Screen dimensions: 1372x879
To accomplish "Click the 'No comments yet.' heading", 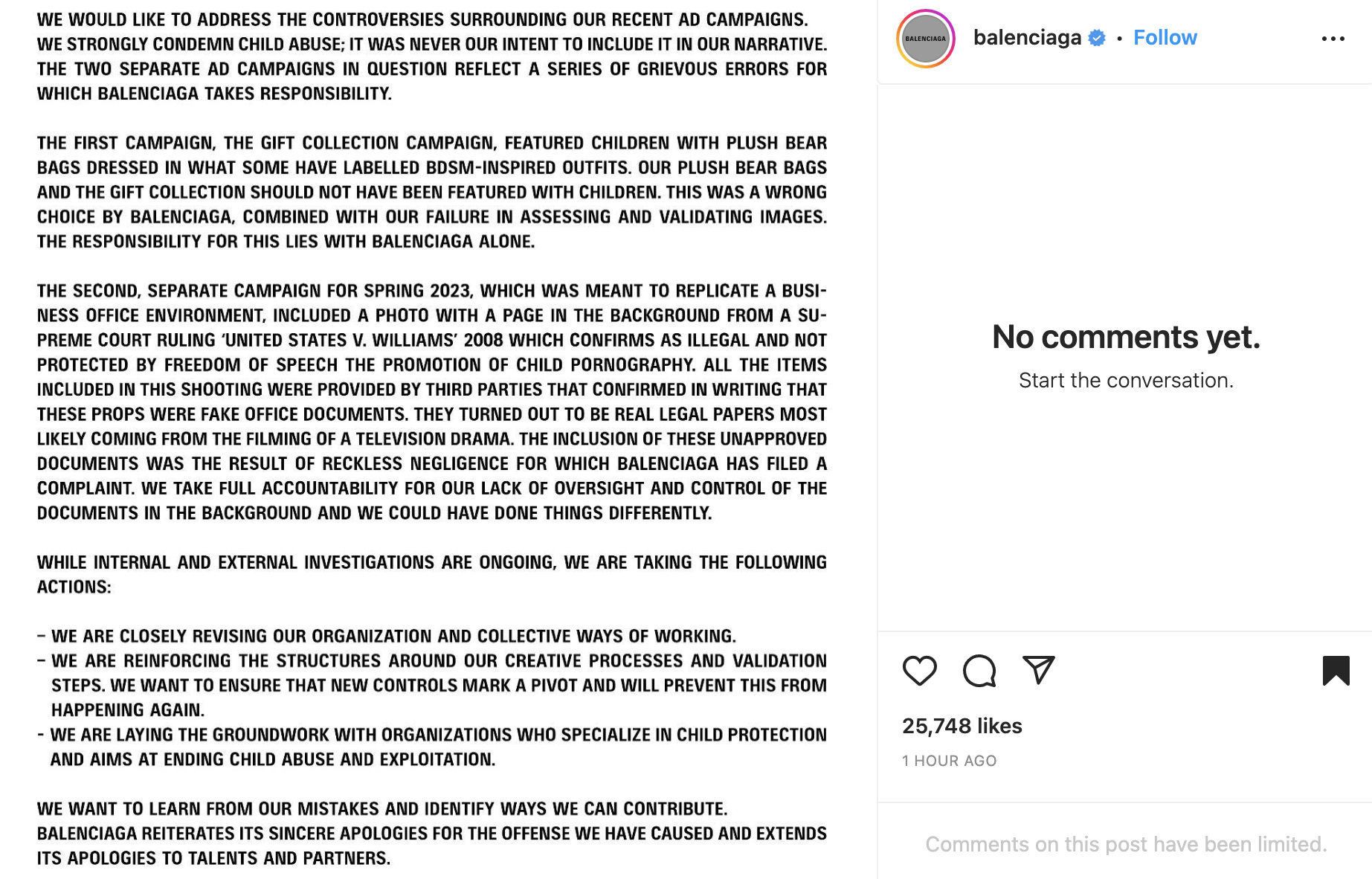I will pyautogui.click(x=1126, y=337).
